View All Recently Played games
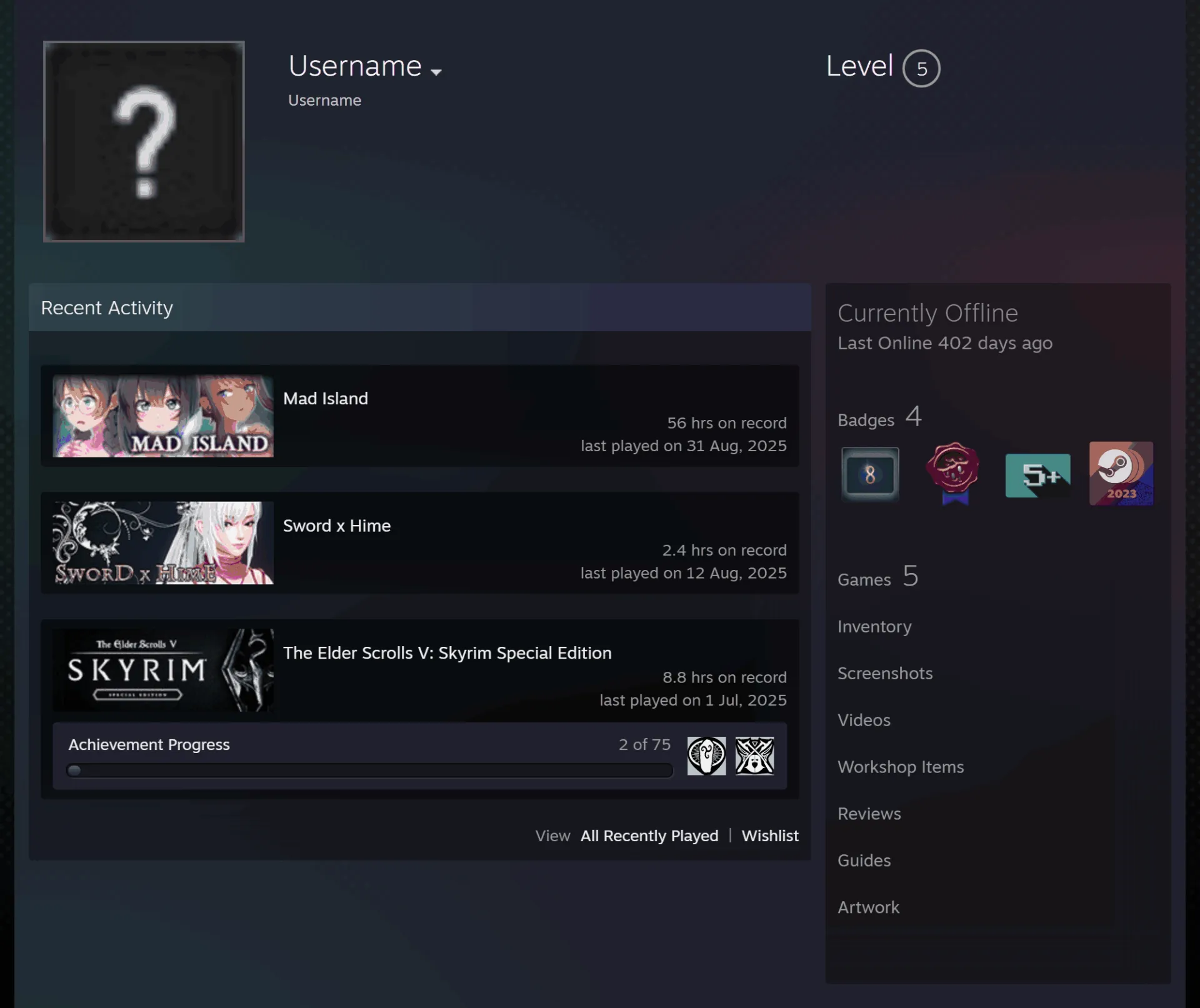Screen dimensions: 1200x1008 pos(649,836)
